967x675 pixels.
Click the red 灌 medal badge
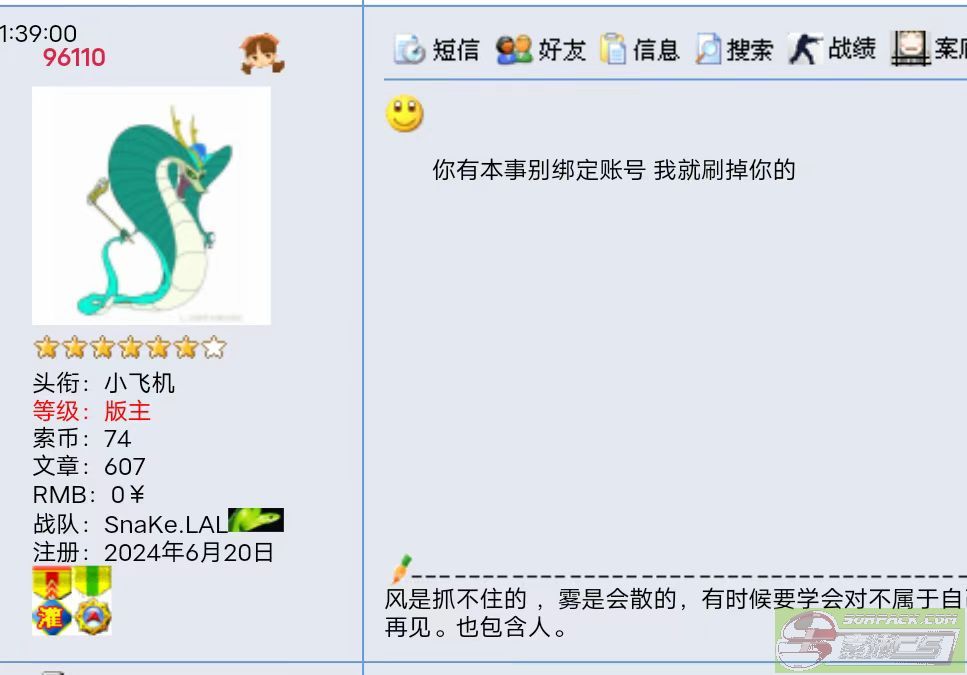(x=52, y=601)
